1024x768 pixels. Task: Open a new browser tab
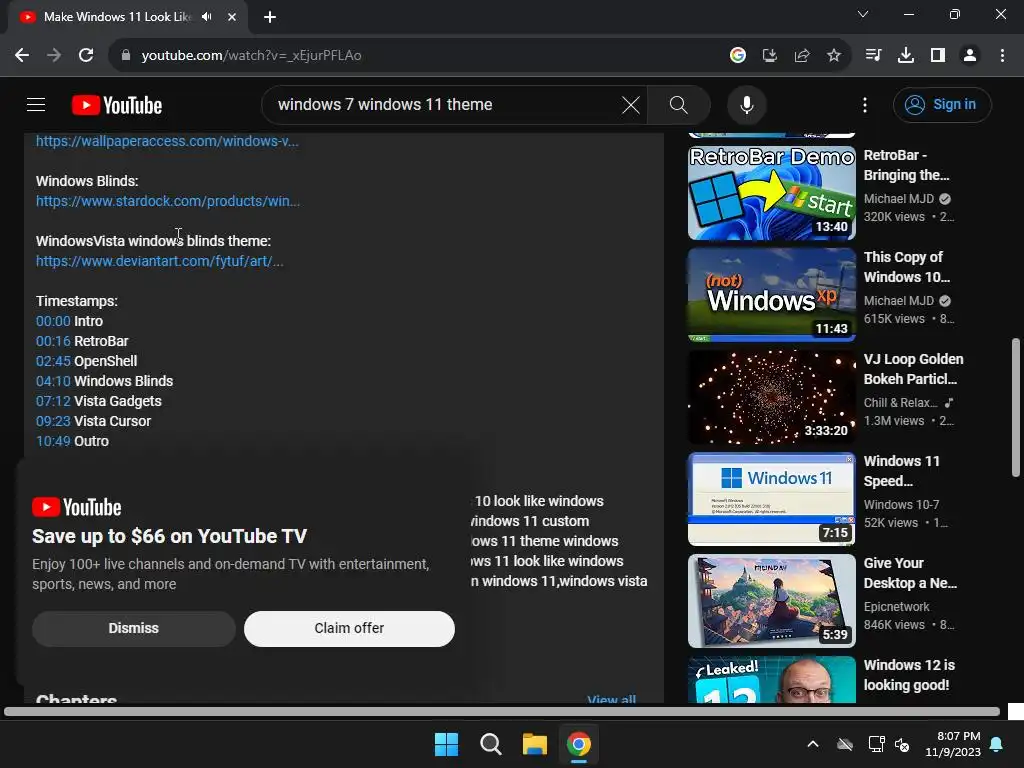tap(270, 17)
